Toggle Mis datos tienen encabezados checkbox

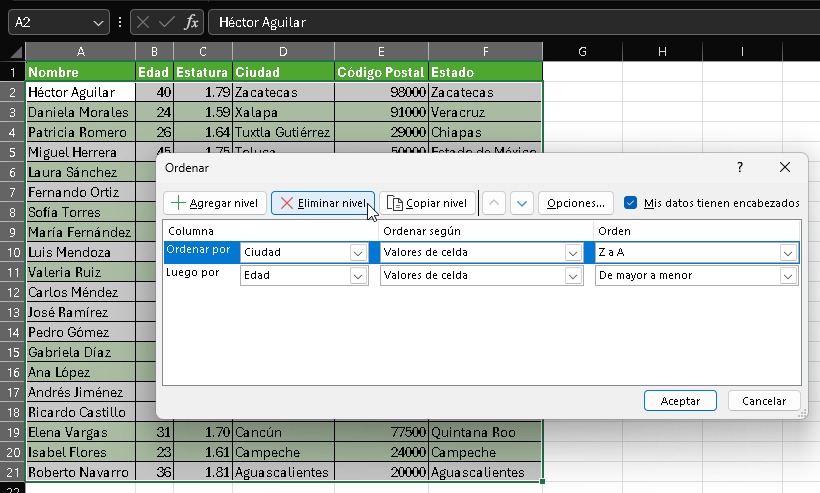630,203
